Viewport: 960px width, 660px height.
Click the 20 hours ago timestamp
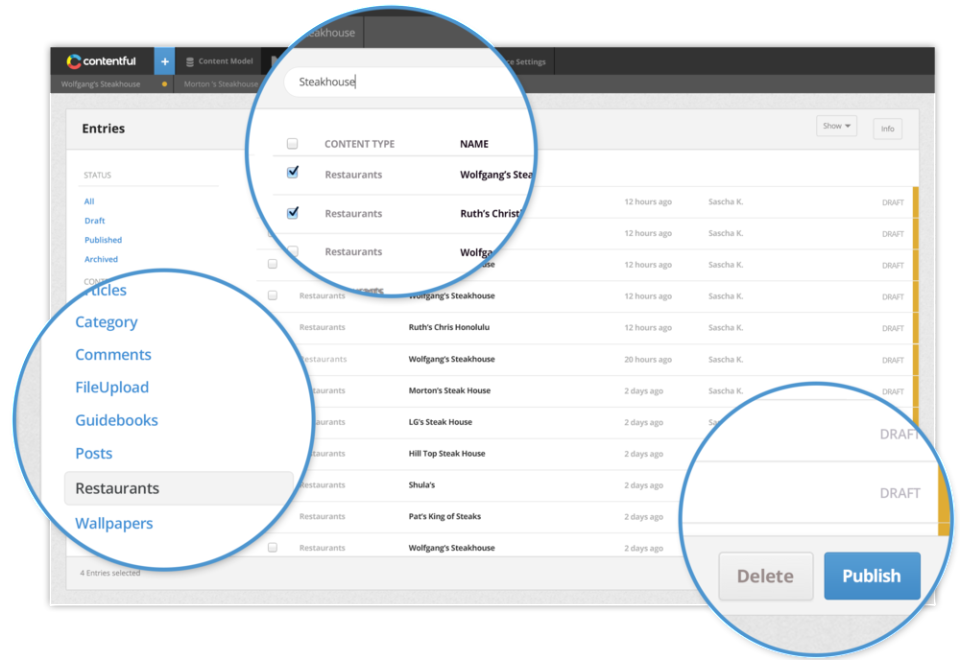click(648, 359)
